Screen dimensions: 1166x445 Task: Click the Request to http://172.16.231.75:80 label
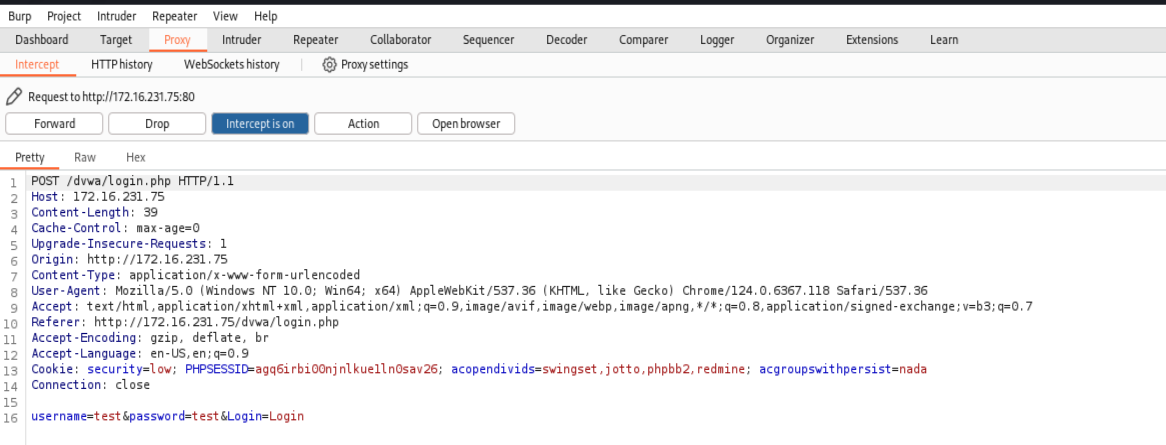point(112,97)
